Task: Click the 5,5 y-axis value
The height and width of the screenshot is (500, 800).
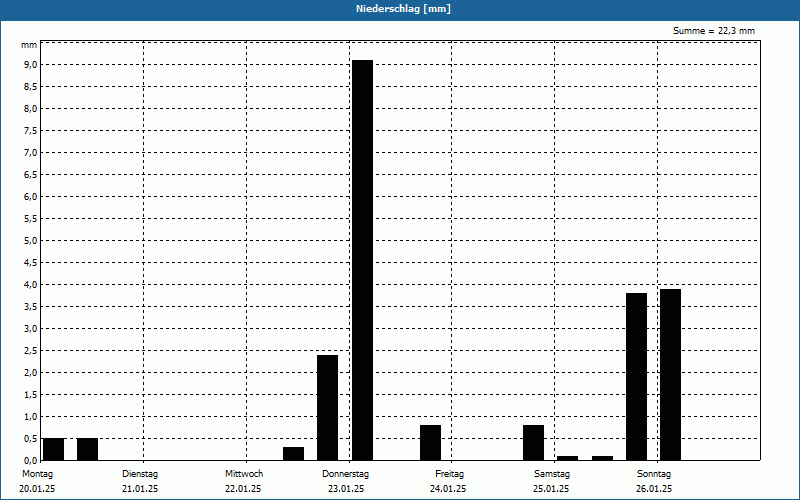Action: [x=30, y=219]
